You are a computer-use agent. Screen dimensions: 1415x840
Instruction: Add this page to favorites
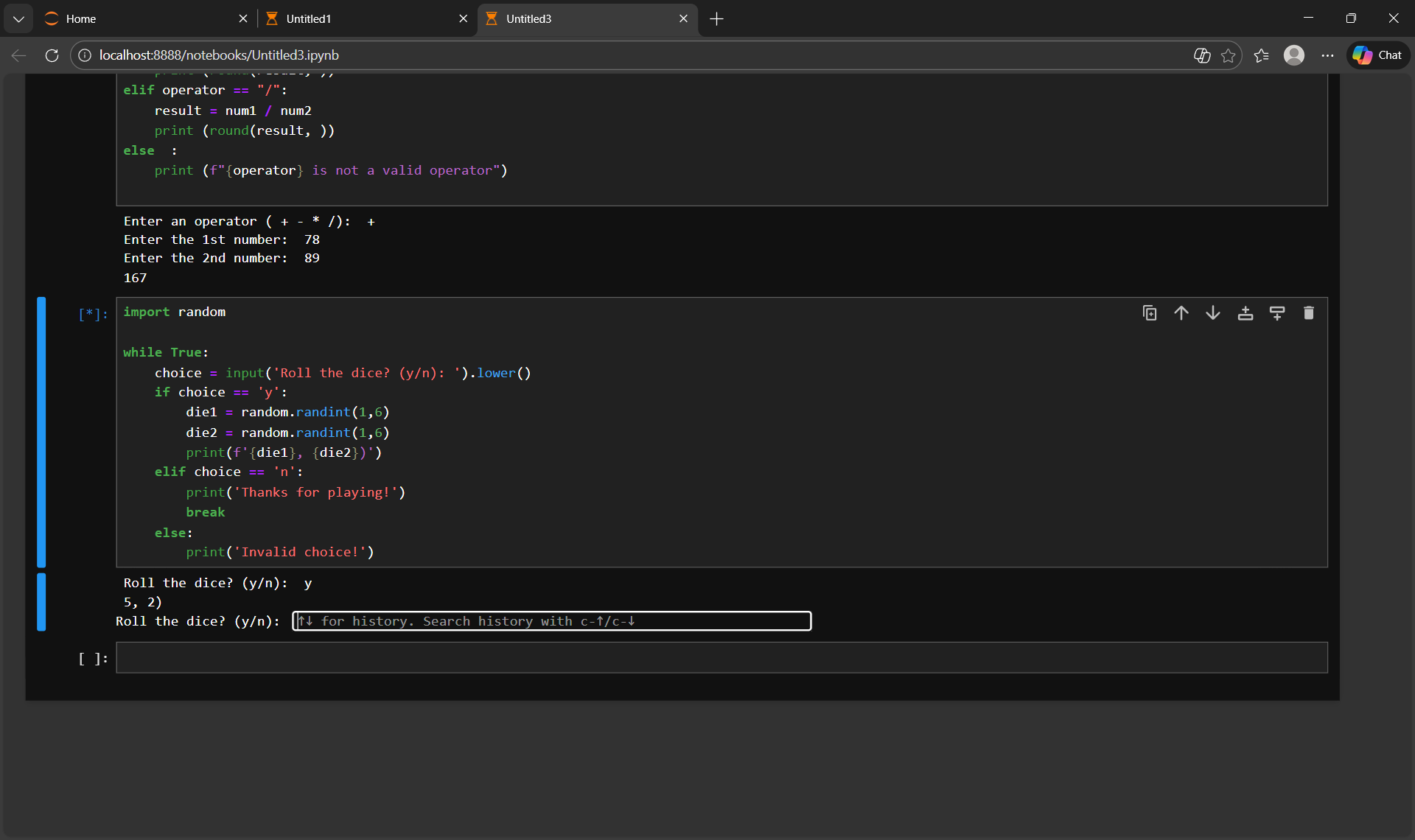click(1228, 55)
